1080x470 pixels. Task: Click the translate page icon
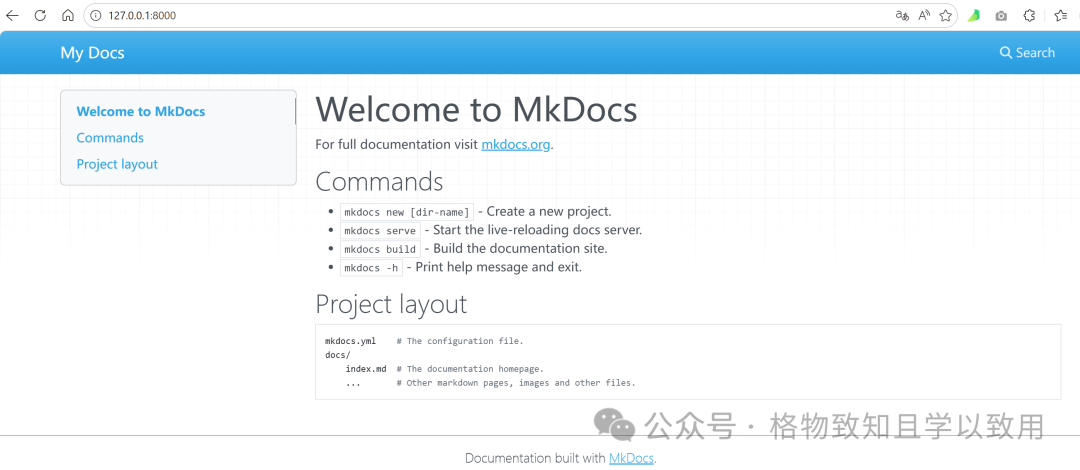(902, 15)
